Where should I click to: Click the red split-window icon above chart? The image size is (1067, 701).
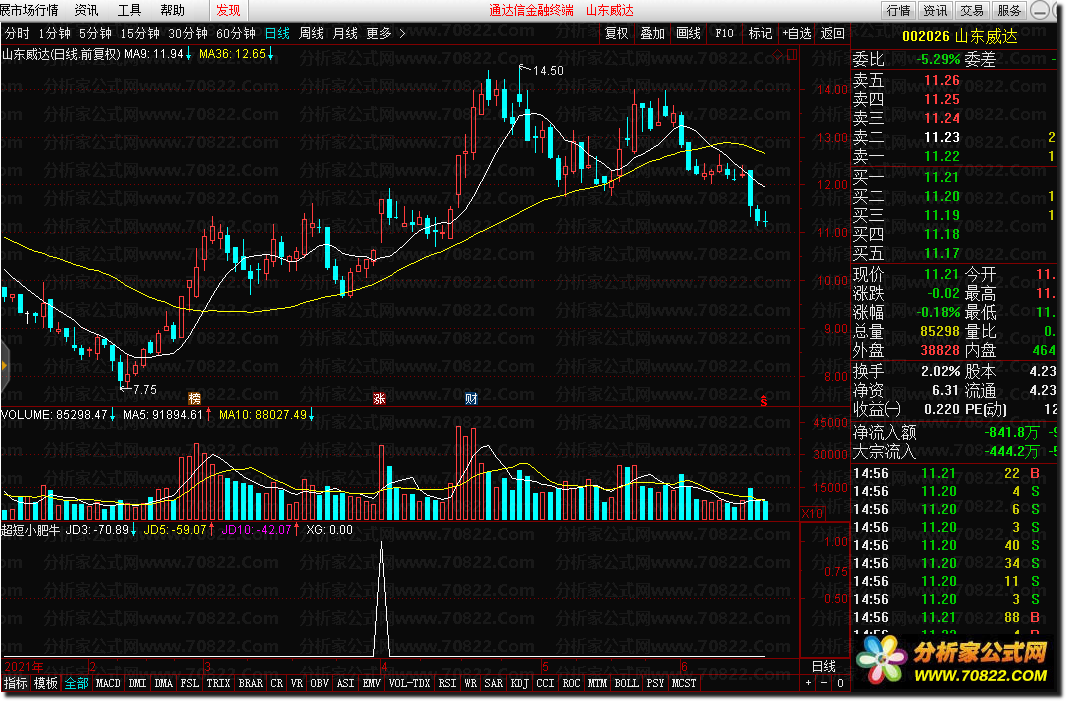[792, 54]
